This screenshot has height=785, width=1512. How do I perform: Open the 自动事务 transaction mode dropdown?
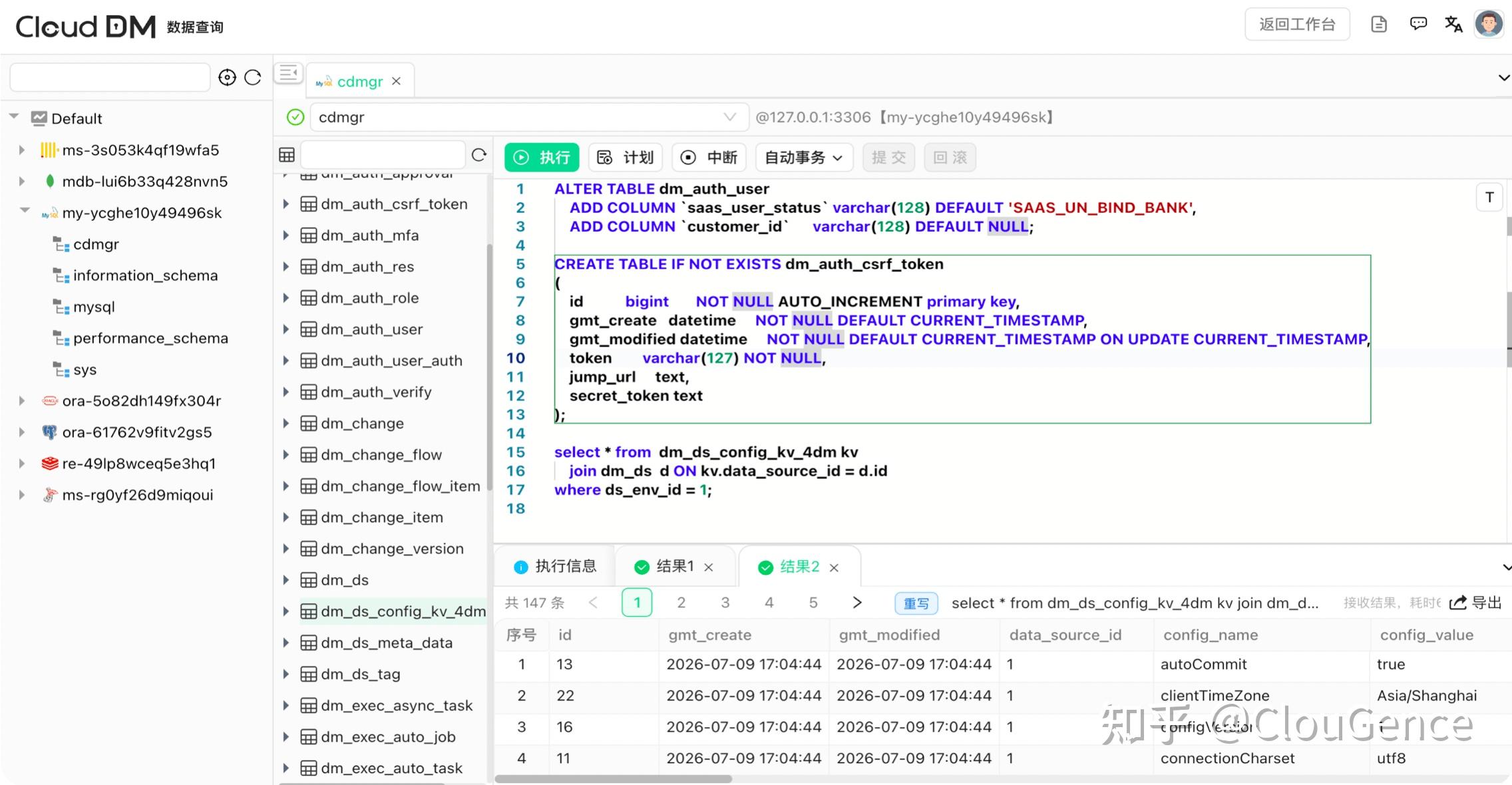point(804,158)
